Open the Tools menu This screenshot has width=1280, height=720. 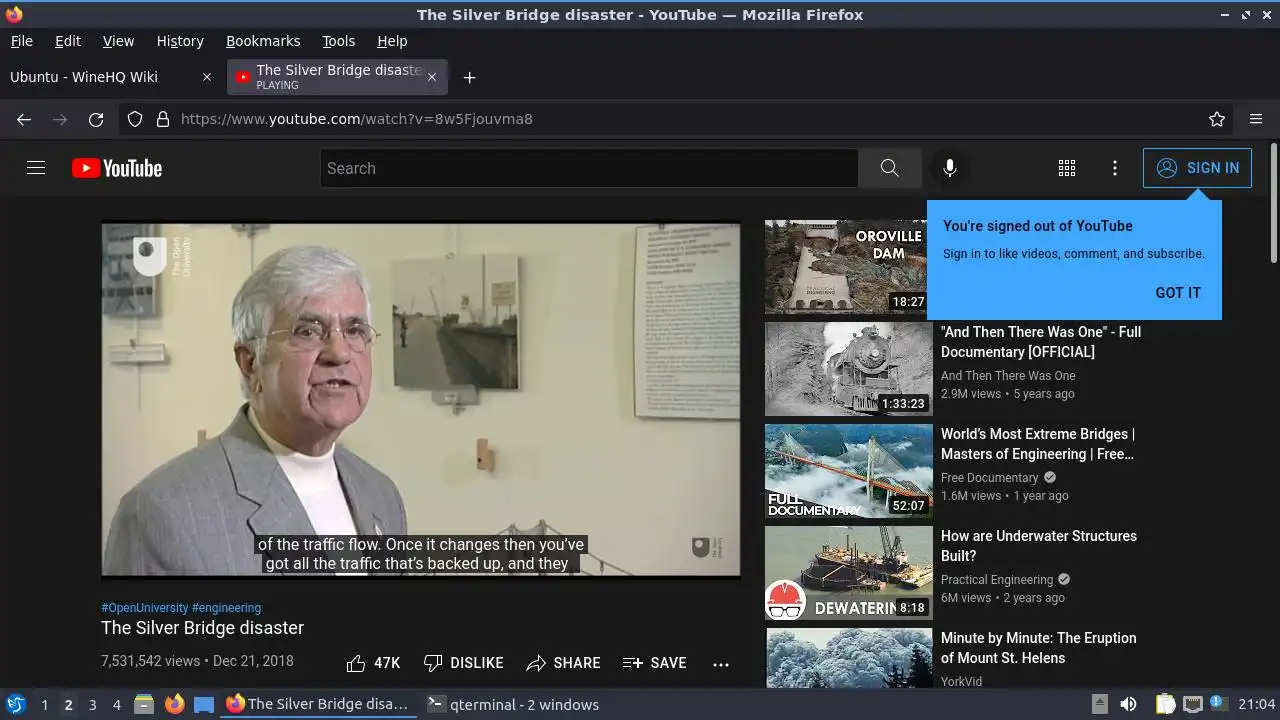click(338, 41)
